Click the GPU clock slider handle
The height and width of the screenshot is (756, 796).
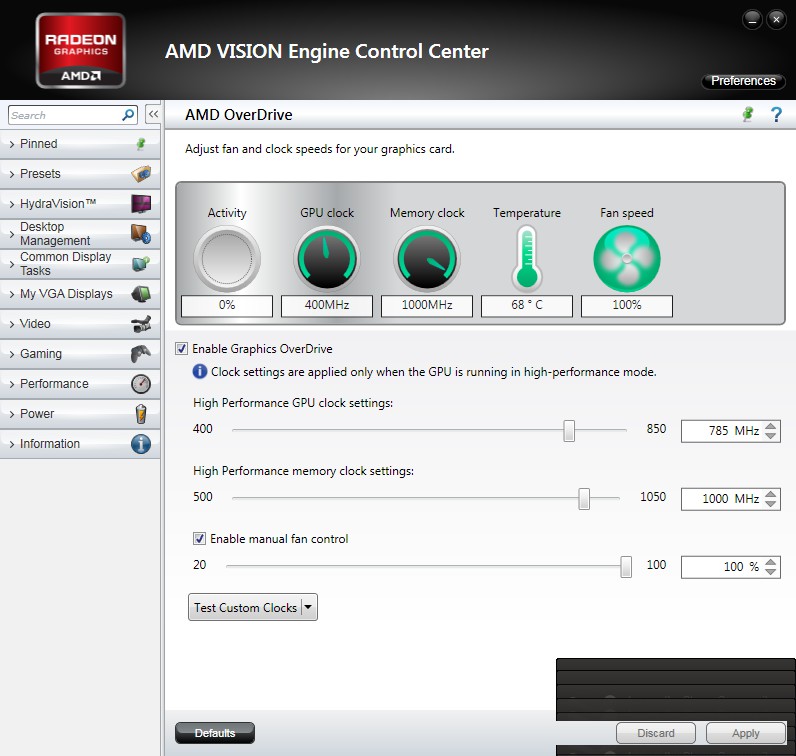coord(569,430)
